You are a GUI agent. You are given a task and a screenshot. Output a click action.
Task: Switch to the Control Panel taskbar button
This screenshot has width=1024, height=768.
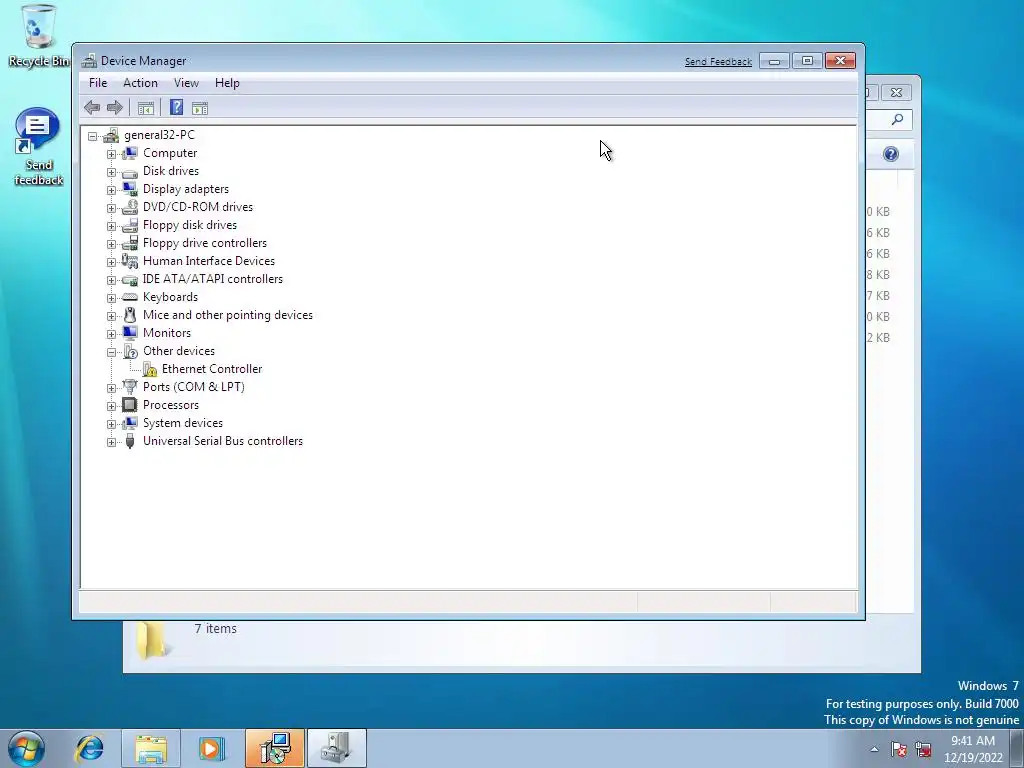275,748
